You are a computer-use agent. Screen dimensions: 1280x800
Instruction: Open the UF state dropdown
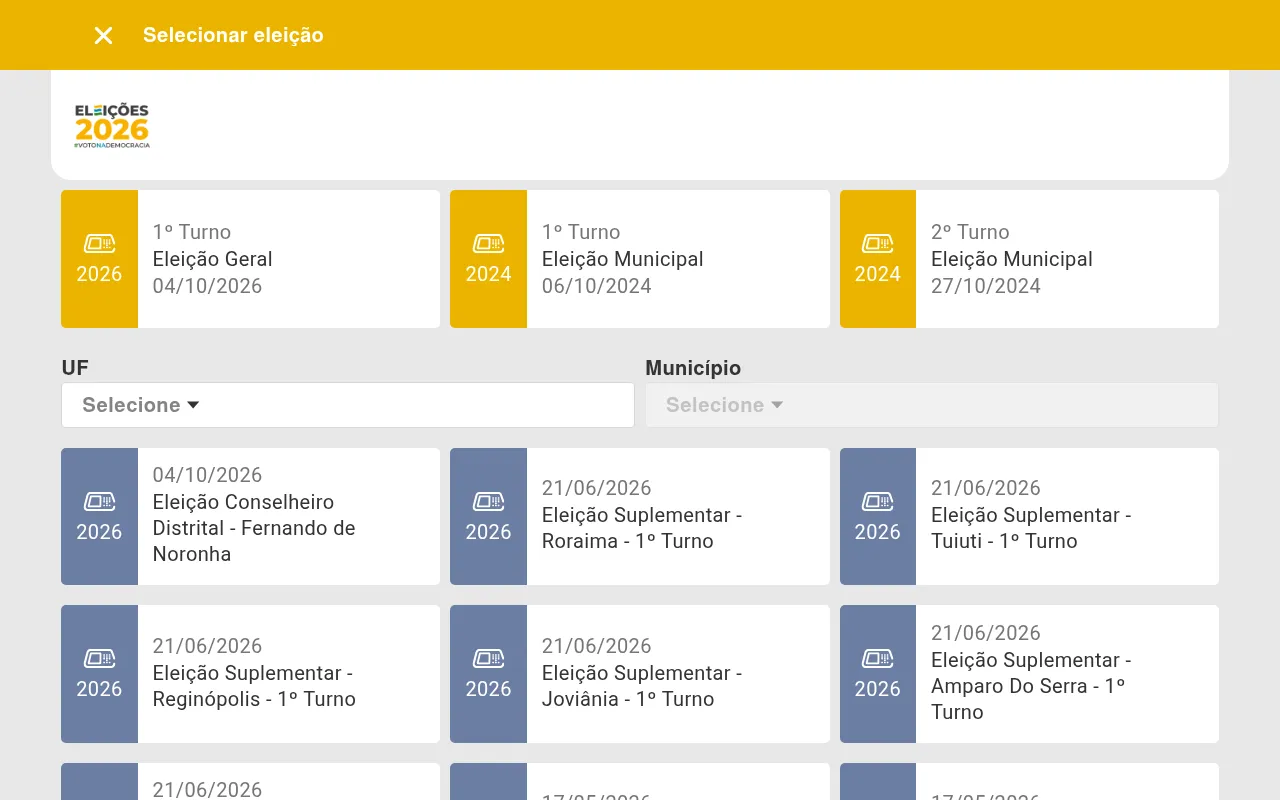348,405
